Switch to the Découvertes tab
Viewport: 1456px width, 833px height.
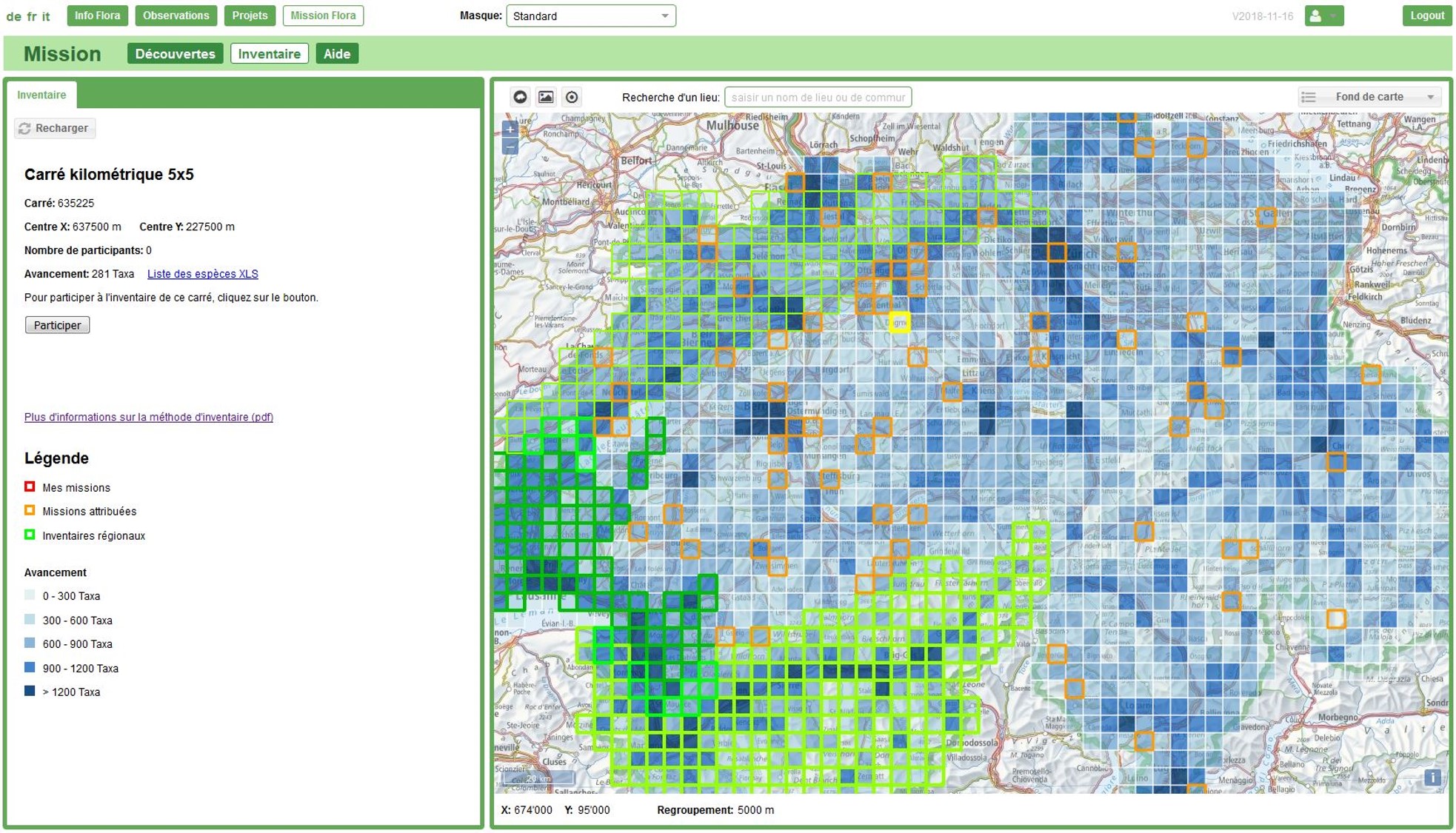pyautogui.click(x=175, y=53)
